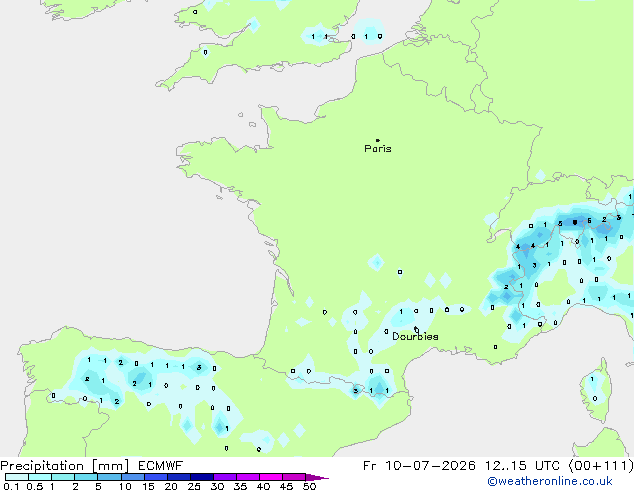Pick the 2–5 mm legend swatch
This screenshot has width=634, height=490.
coord(86,477)
